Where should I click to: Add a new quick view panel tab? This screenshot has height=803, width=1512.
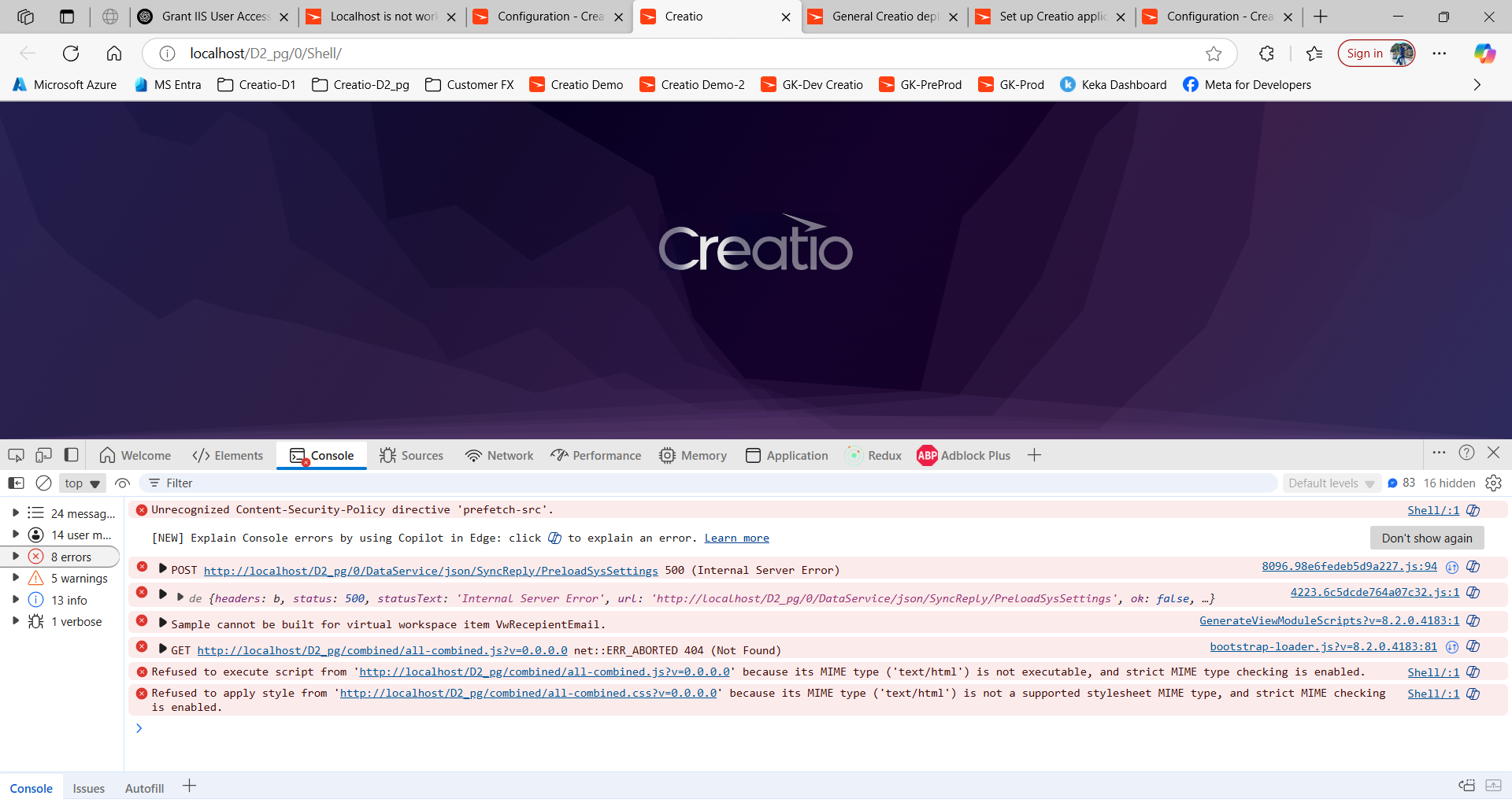coord(190,786)
